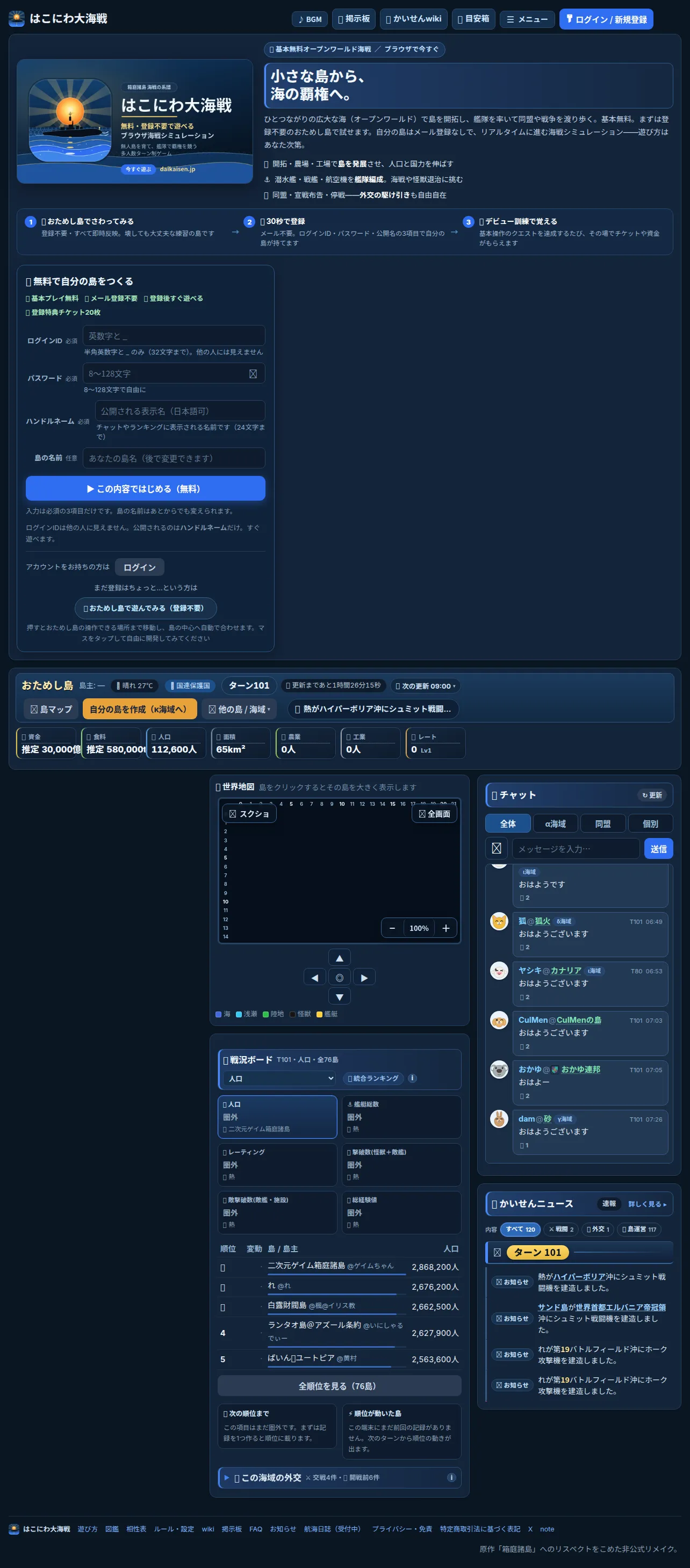This screenshot has width=690, height=1568.
Task: Select the α海域 chat tab
Action: tap(556, 823)
